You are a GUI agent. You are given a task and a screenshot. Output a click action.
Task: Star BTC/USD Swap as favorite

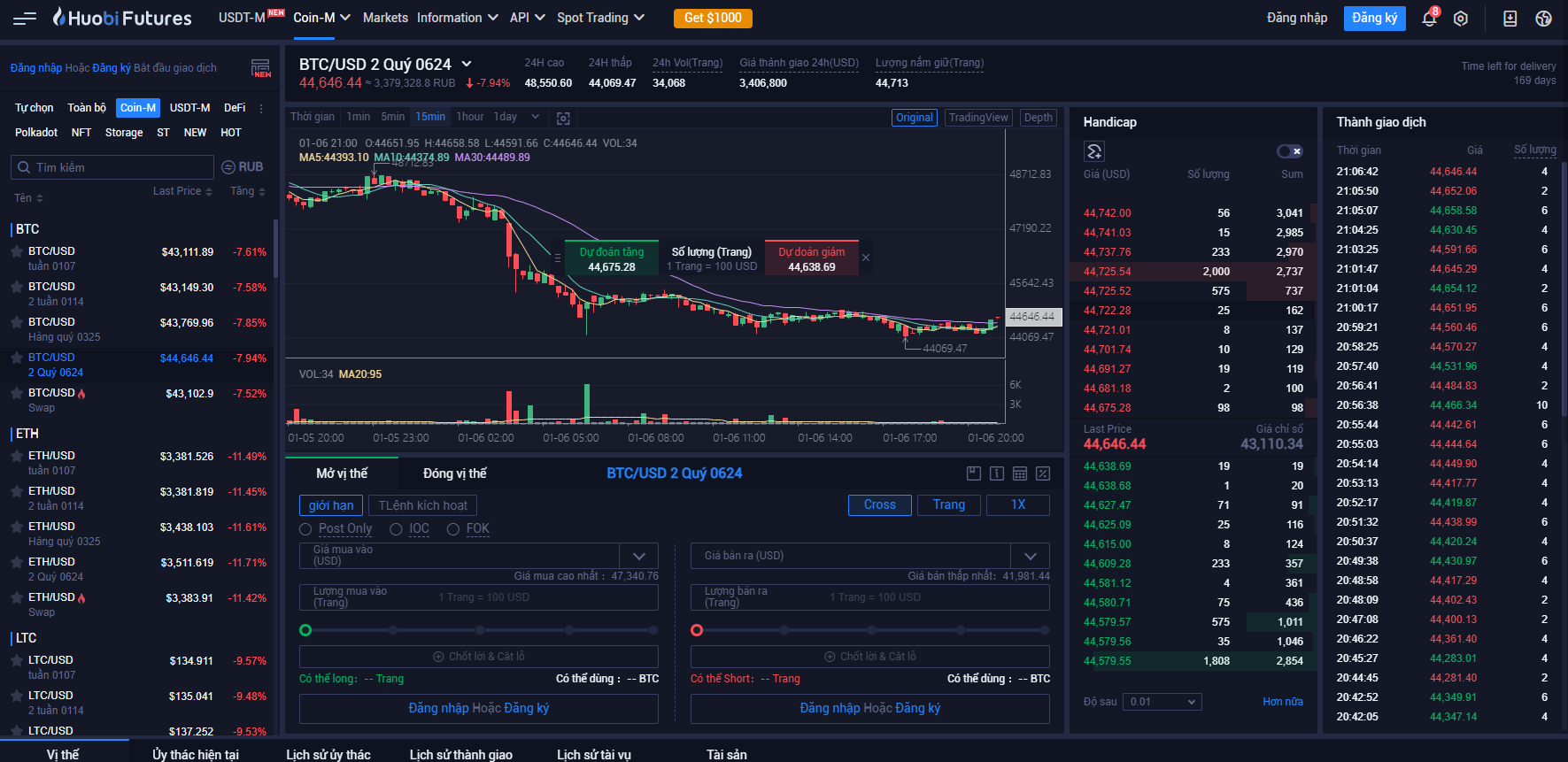(16, 394)
